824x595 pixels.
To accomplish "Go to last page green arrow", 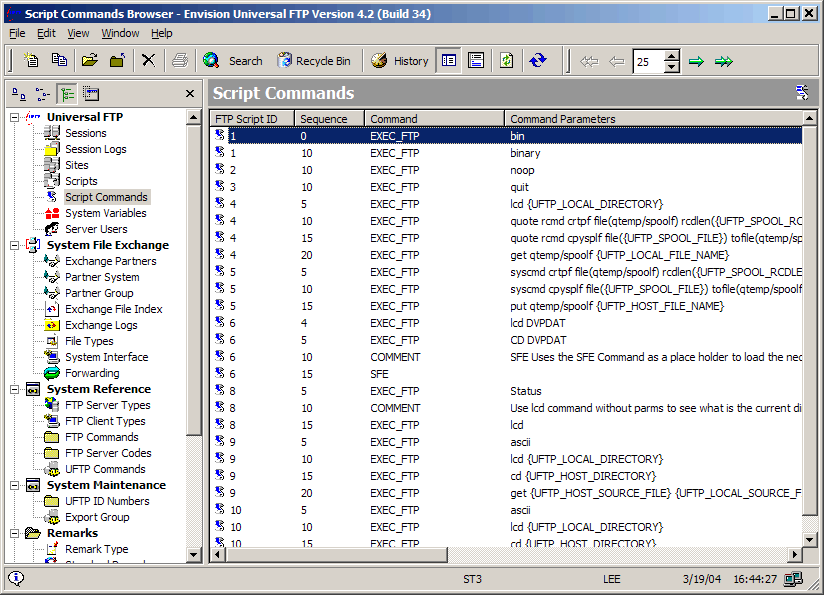I will click(x=724, y=61).
